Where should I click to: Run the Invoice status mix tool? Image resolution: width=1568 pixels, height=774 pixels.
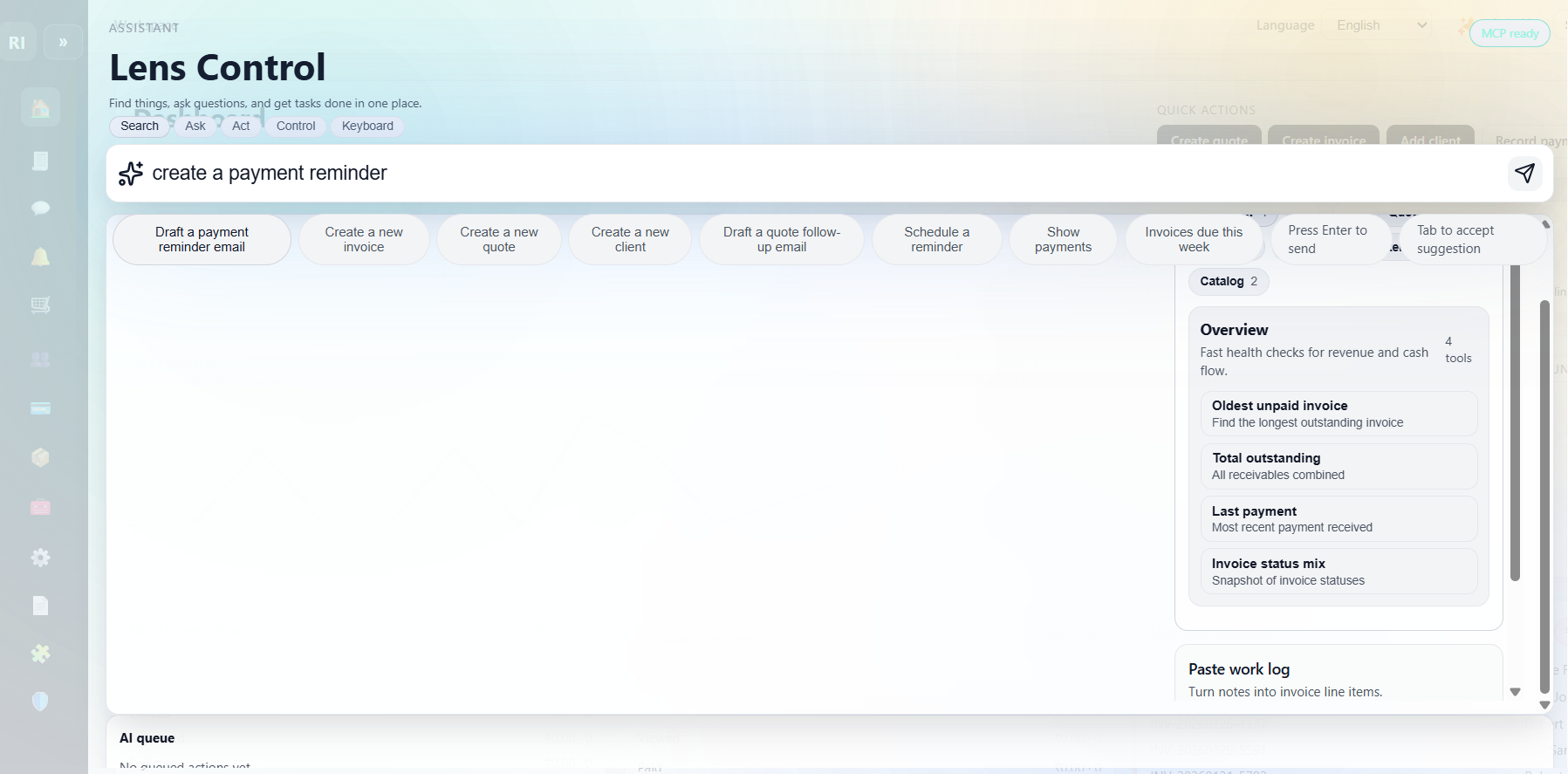[x=1339, y=572]
